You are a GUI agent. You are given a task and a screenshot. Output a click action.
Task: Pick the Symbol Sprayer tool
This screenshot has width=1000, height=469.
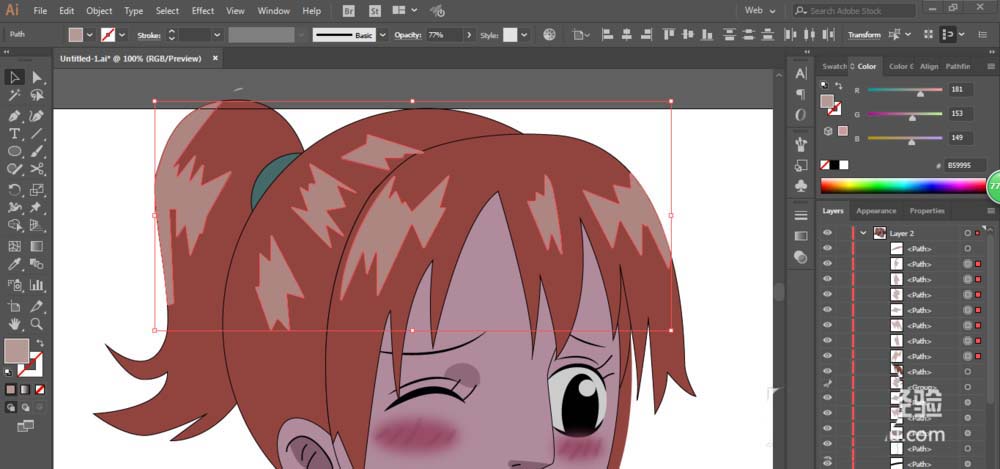point(14,285)
